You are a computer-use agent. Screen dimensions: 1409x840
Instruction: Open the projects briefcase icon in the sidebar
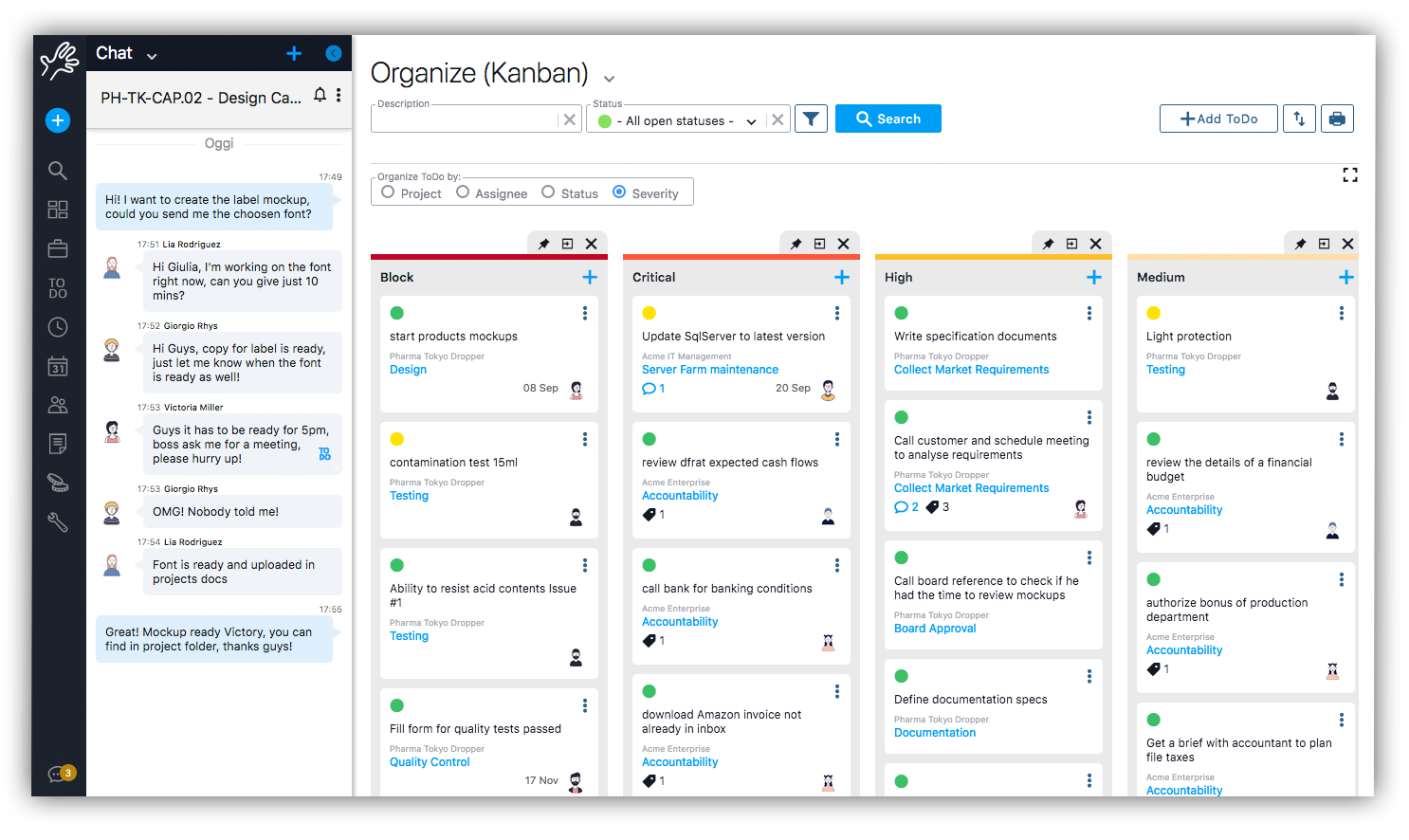(58, 248)
